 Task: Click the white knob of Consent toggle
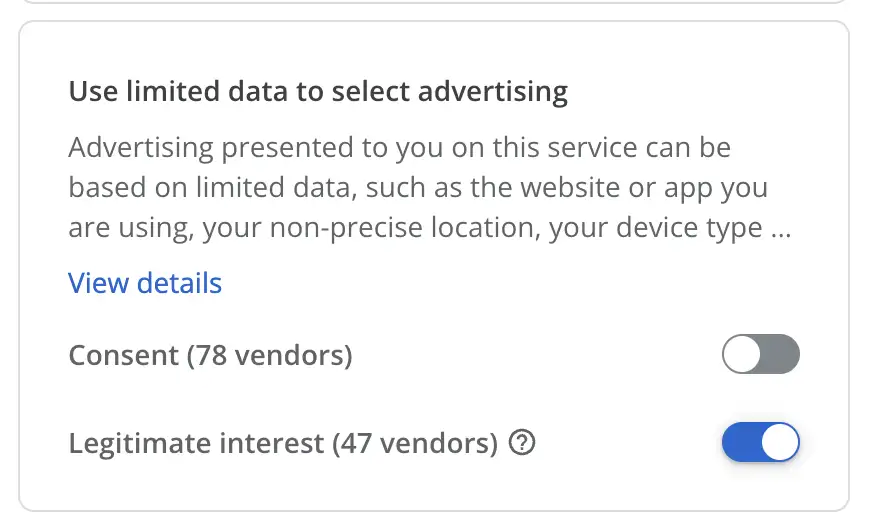click(x=742, y=354)
